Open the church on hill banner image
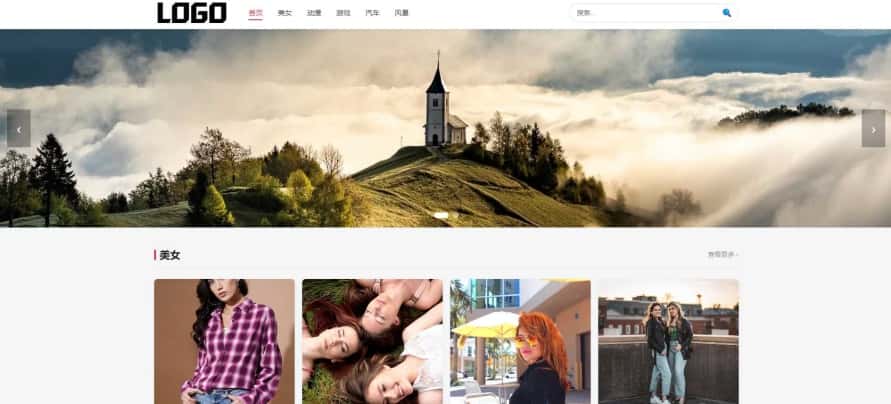891x404 pixels. tap(446, 128)
